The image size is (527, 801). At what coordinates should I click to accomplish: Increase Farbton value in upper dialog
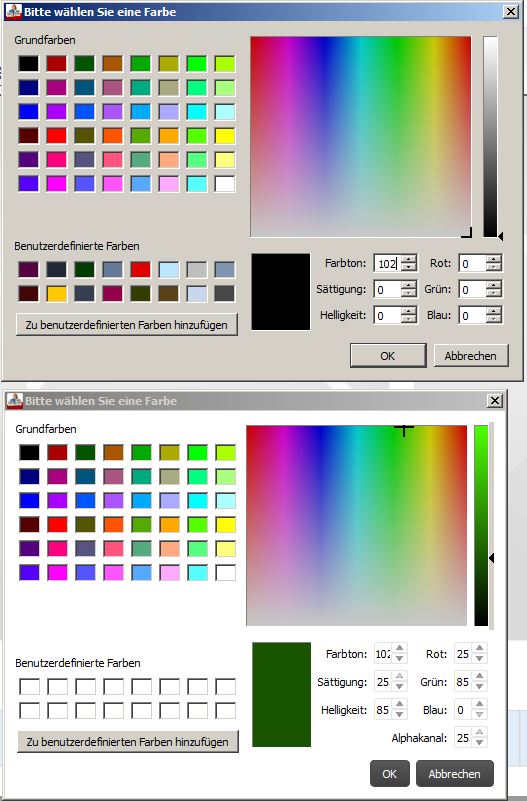(x=409, y=260)
